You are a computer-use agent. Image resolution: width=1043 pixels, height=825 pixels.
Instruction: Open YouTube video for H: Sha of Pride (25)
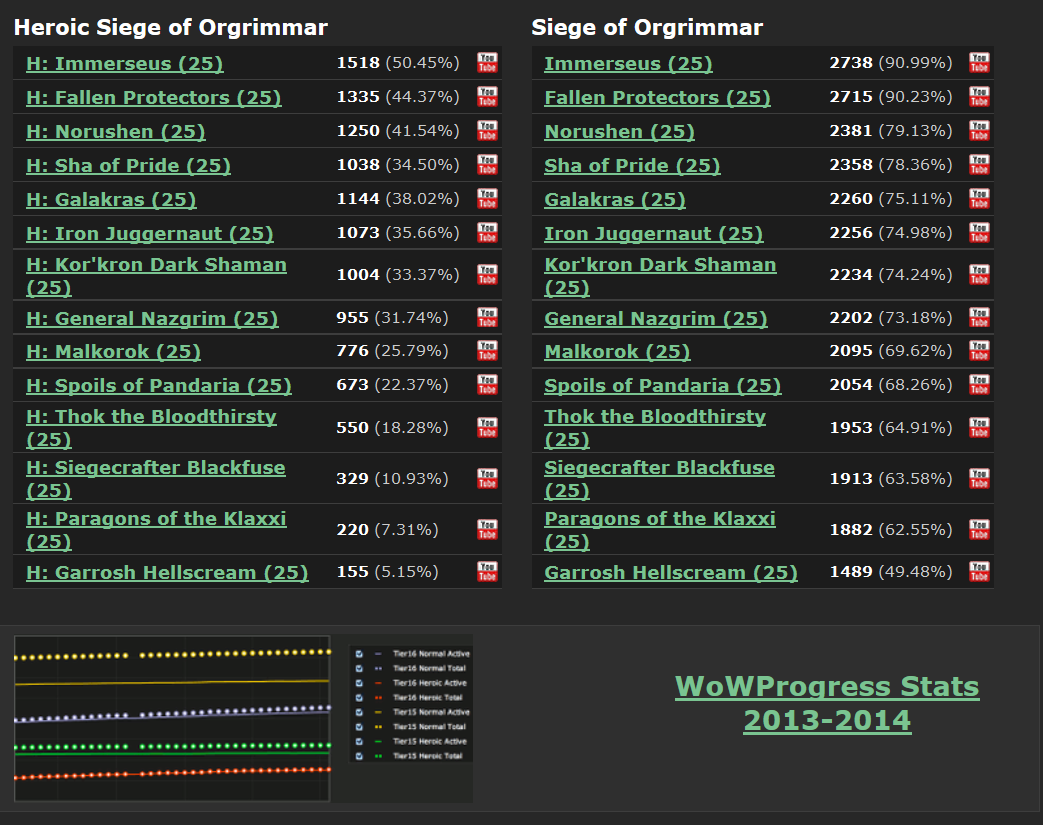pyautogui.click(x=488, y=165)
